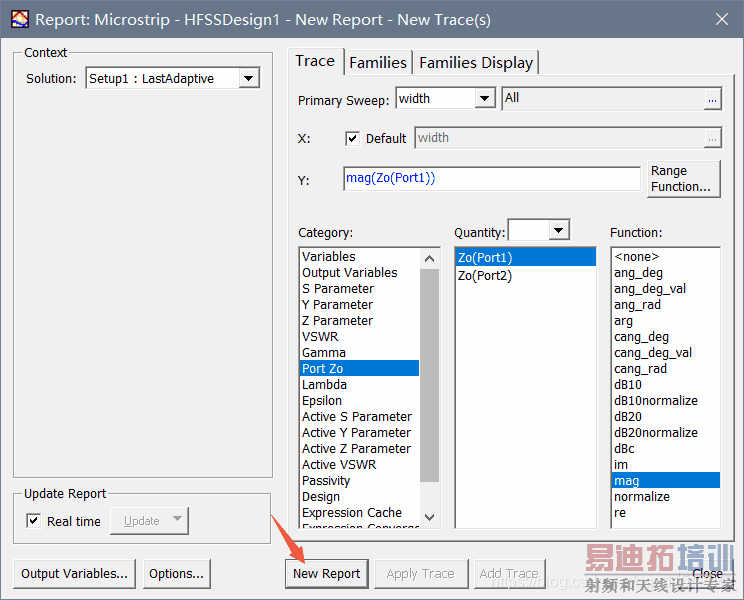This screenshot has height=600, width=744.
Task: Select Design category
Action: pyautogui.click(x=359, y=497)
